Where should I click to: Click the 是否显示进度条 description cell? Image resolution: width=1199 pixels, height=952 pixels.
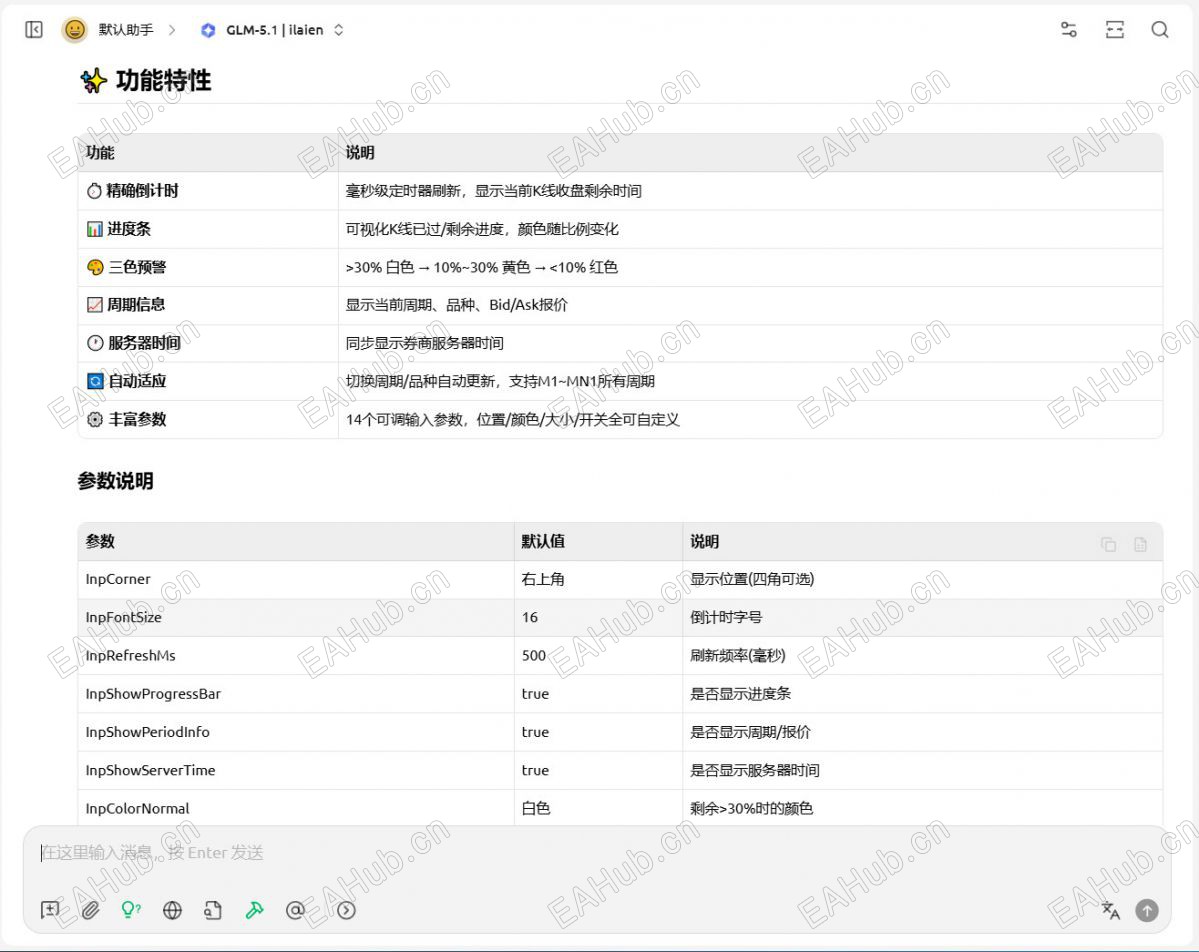click(x=923, y=694)
